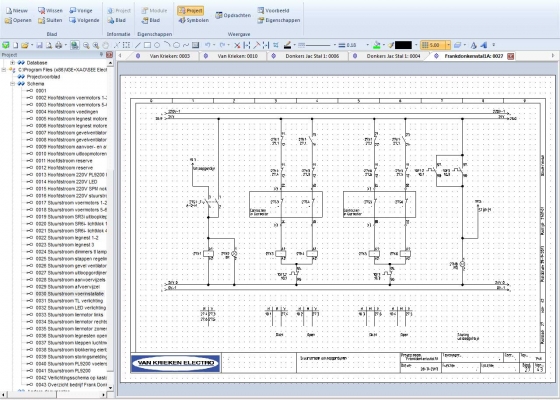Open the black color swatch dropdown arrow
This screenshot has width=560, height=400.
tap(415, 45)
